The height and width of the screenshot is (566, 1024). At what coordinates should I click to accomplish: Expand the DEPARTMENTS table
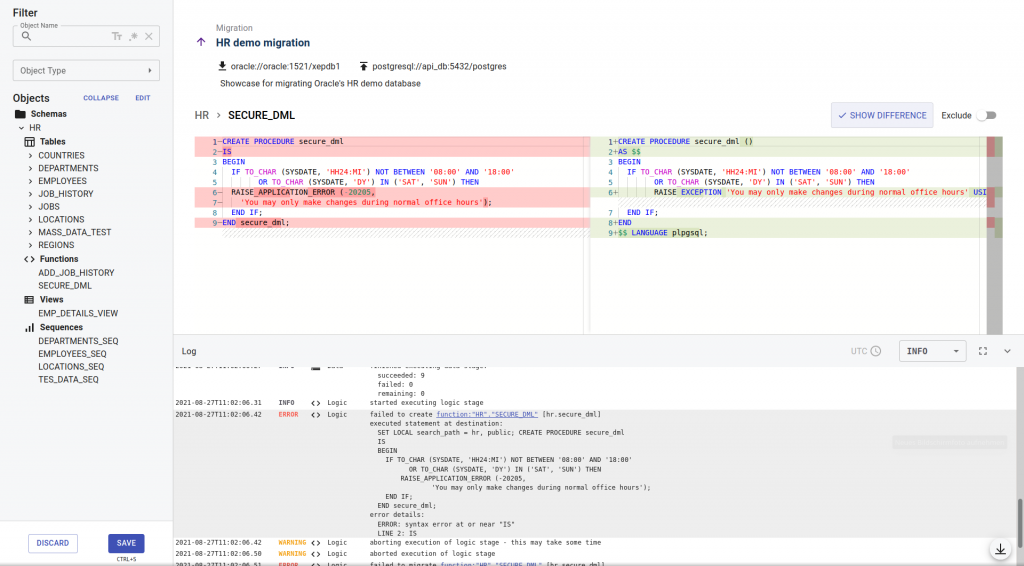(x=30, y=168)
